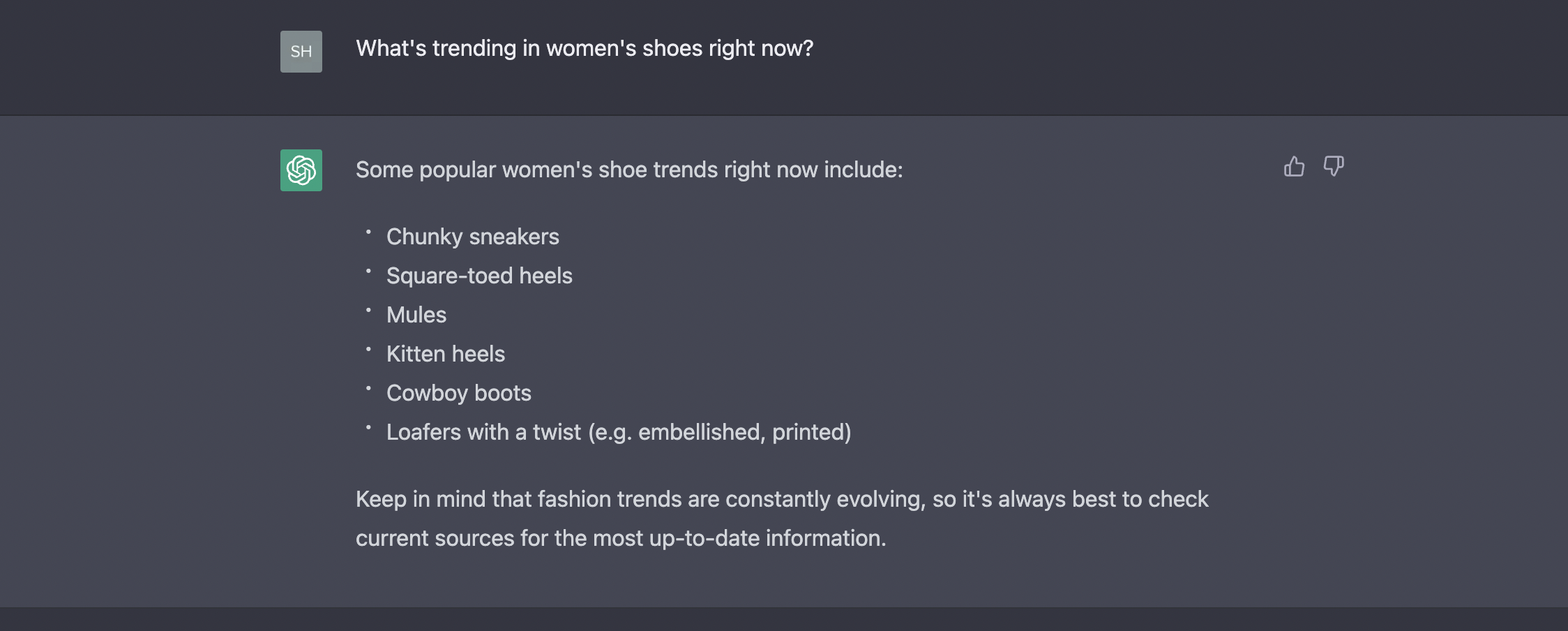Click the green ChatGPT logo avatar

click(301, 170)
